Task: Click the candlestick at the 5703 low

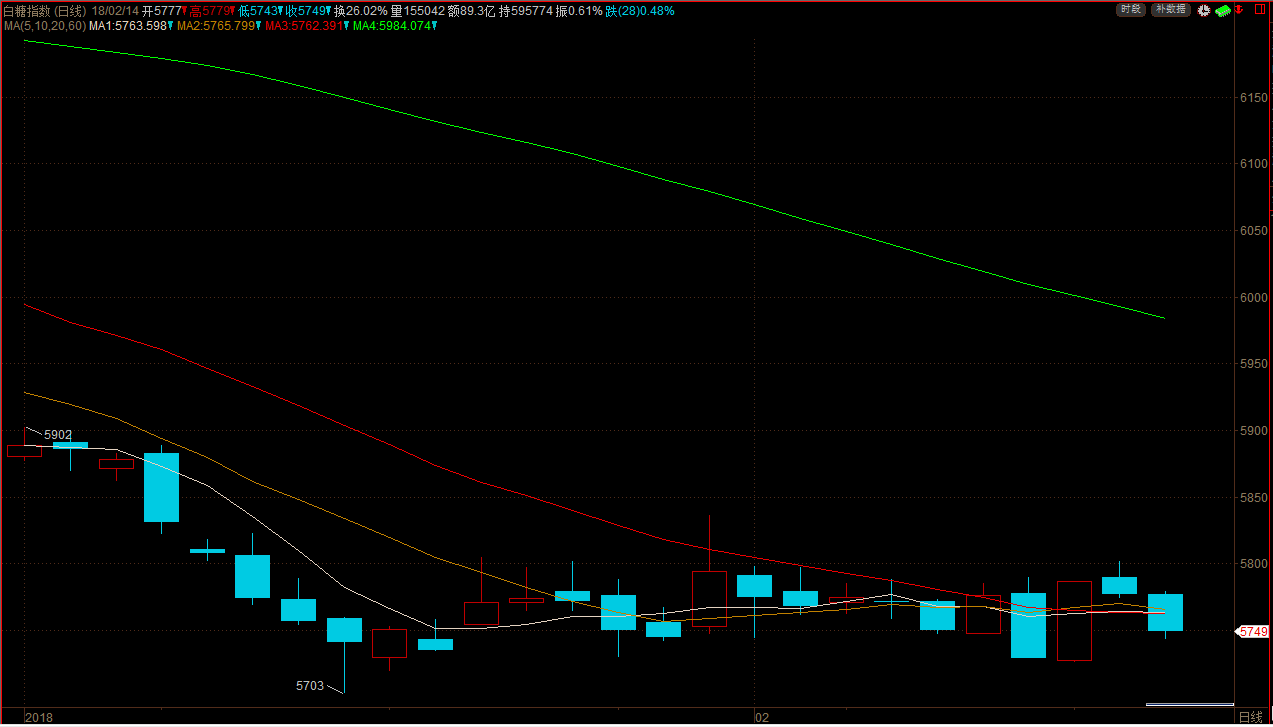Action: 344,630
